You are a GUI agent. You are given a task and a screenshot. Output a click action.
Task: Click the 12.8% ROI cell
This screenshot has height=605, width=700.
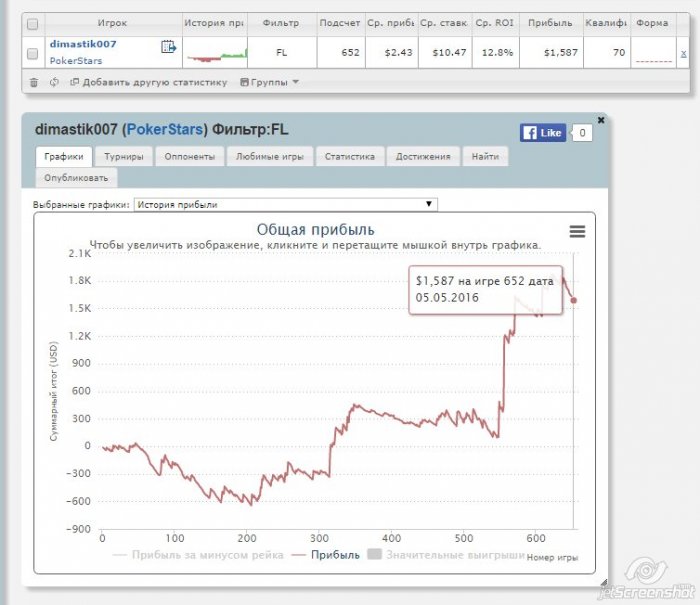click(x=496, y=53)
